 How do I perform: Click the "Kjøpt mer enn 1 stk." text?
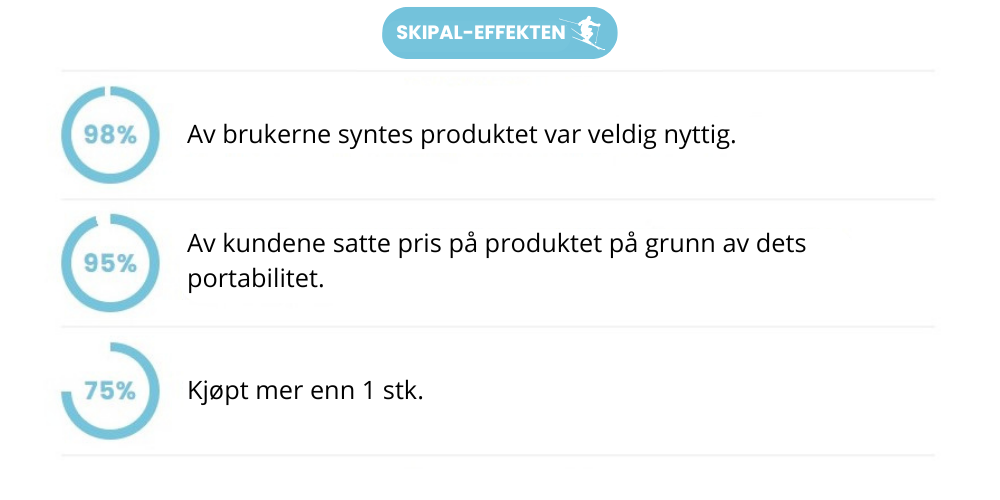(305, 391)
